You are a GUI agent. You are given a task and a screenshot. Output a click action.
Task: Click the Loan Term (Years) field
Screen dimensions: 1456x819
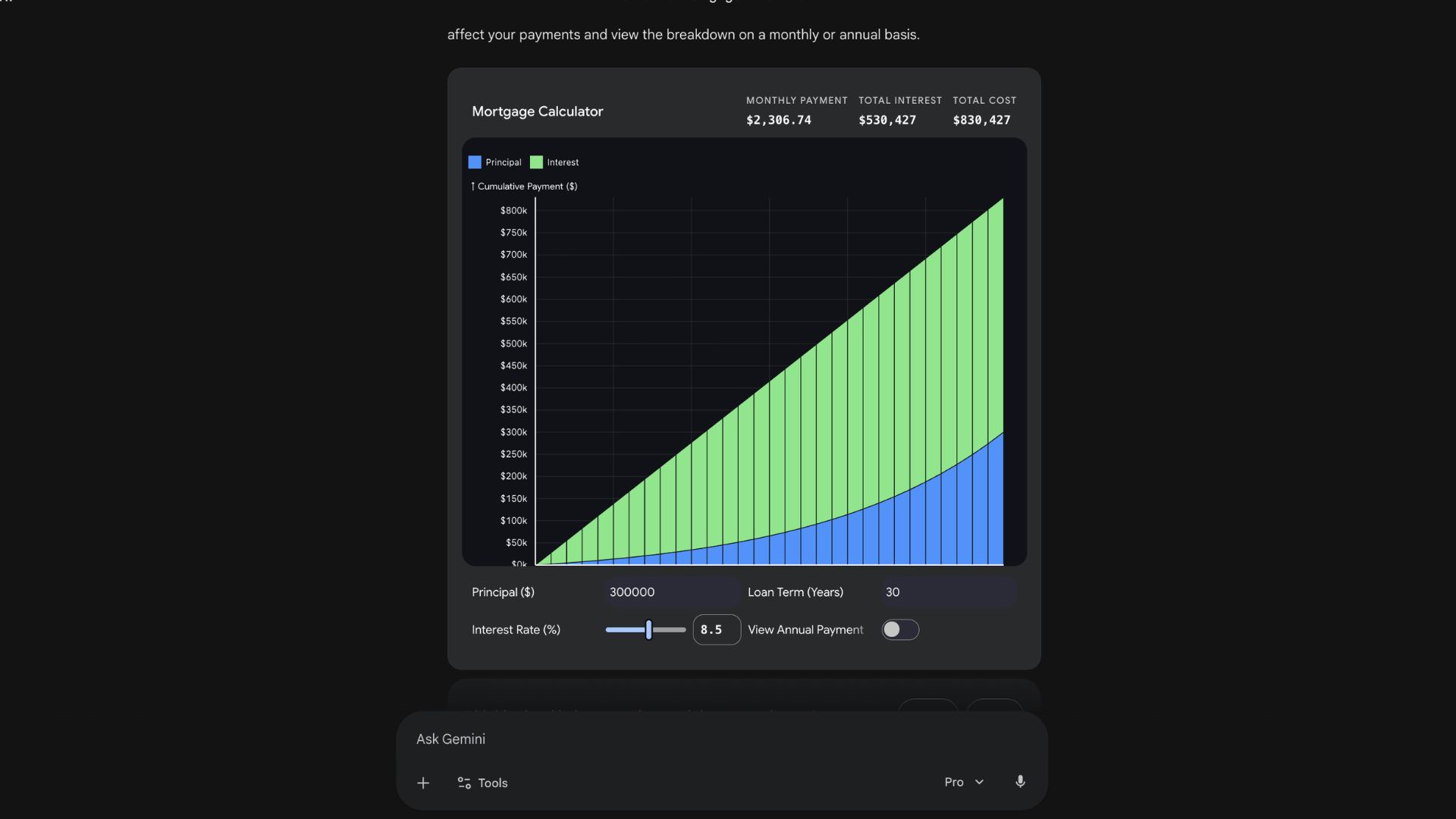[x=948, y=592]
